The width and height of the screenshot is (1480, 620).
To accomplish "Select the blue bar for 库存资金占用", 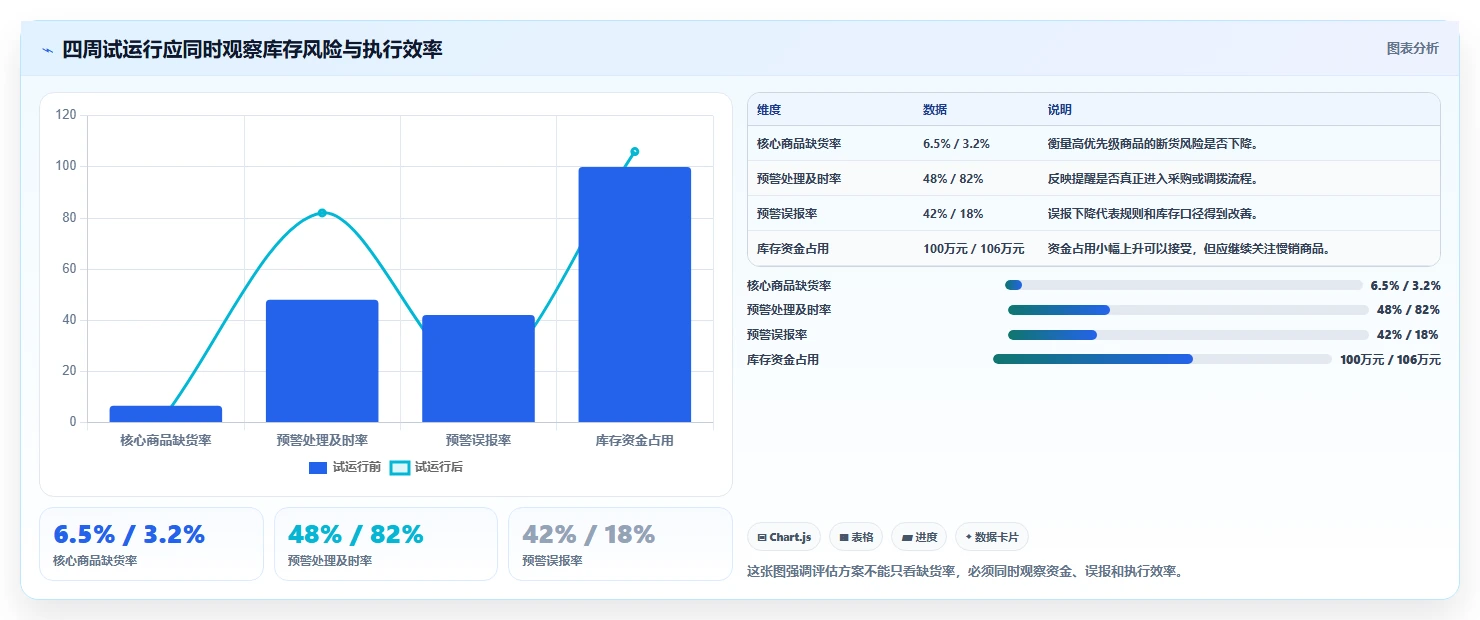I will tap(635, 295).
